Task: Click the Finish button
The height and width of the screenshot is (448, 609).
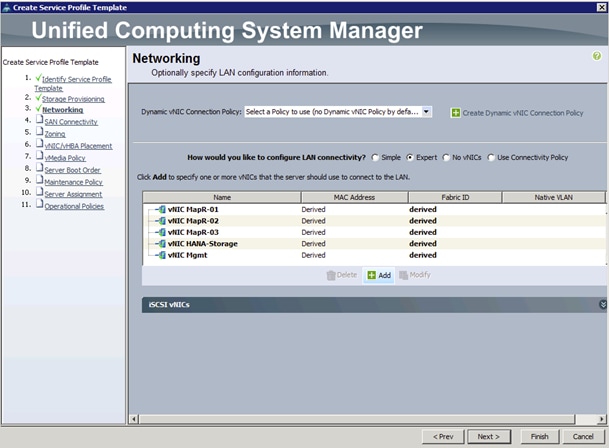Action: point(539,437)
